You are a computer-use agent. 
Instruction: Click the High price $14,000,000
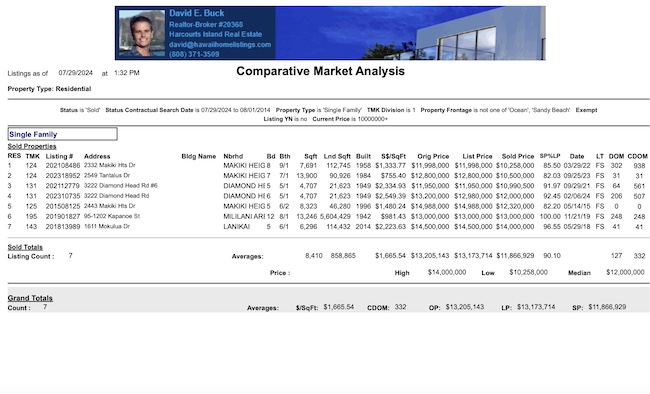point(447,272)
